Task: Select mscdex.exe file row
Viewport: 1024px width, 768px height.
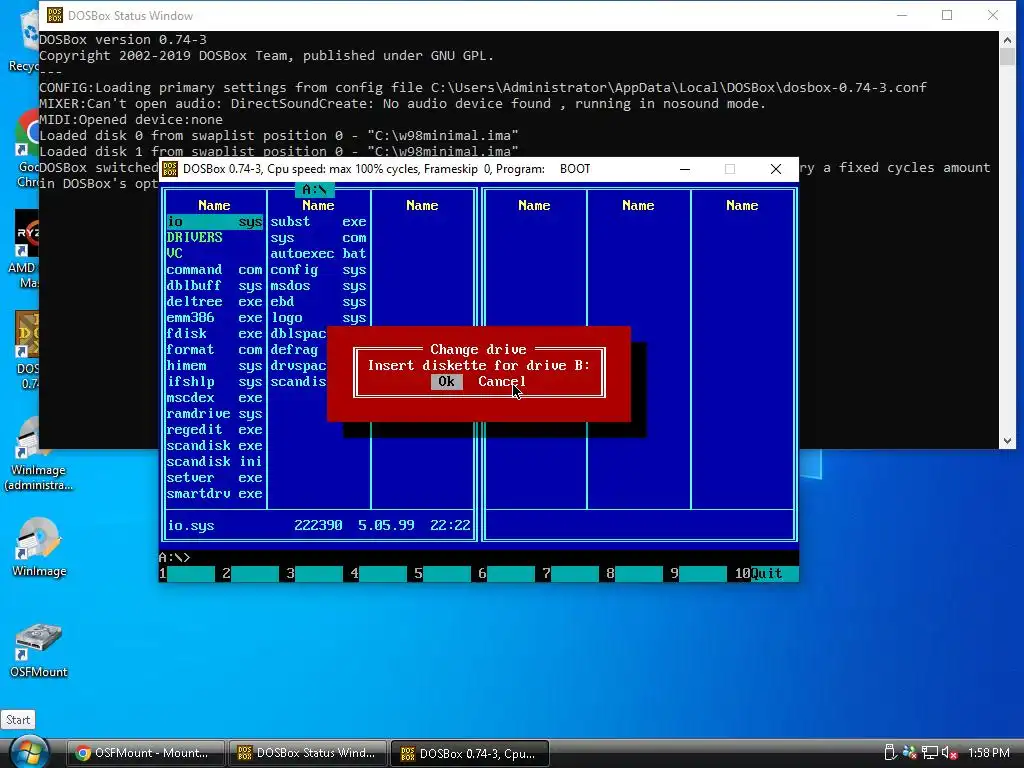Action: (x=214, y=398)
